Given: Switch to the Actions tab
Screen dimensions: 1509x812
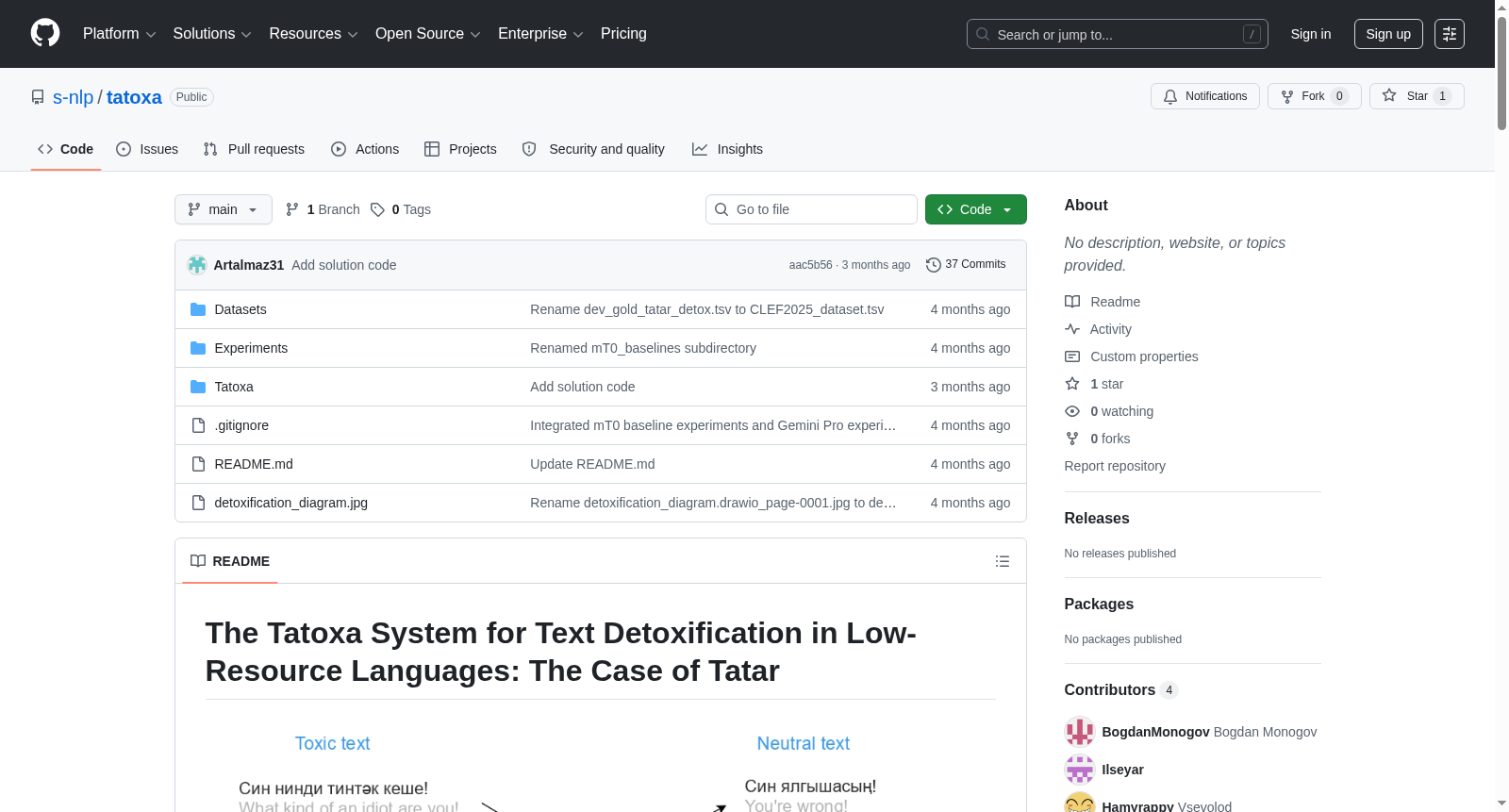Looking at the screenshot, I should click(365, 149).
